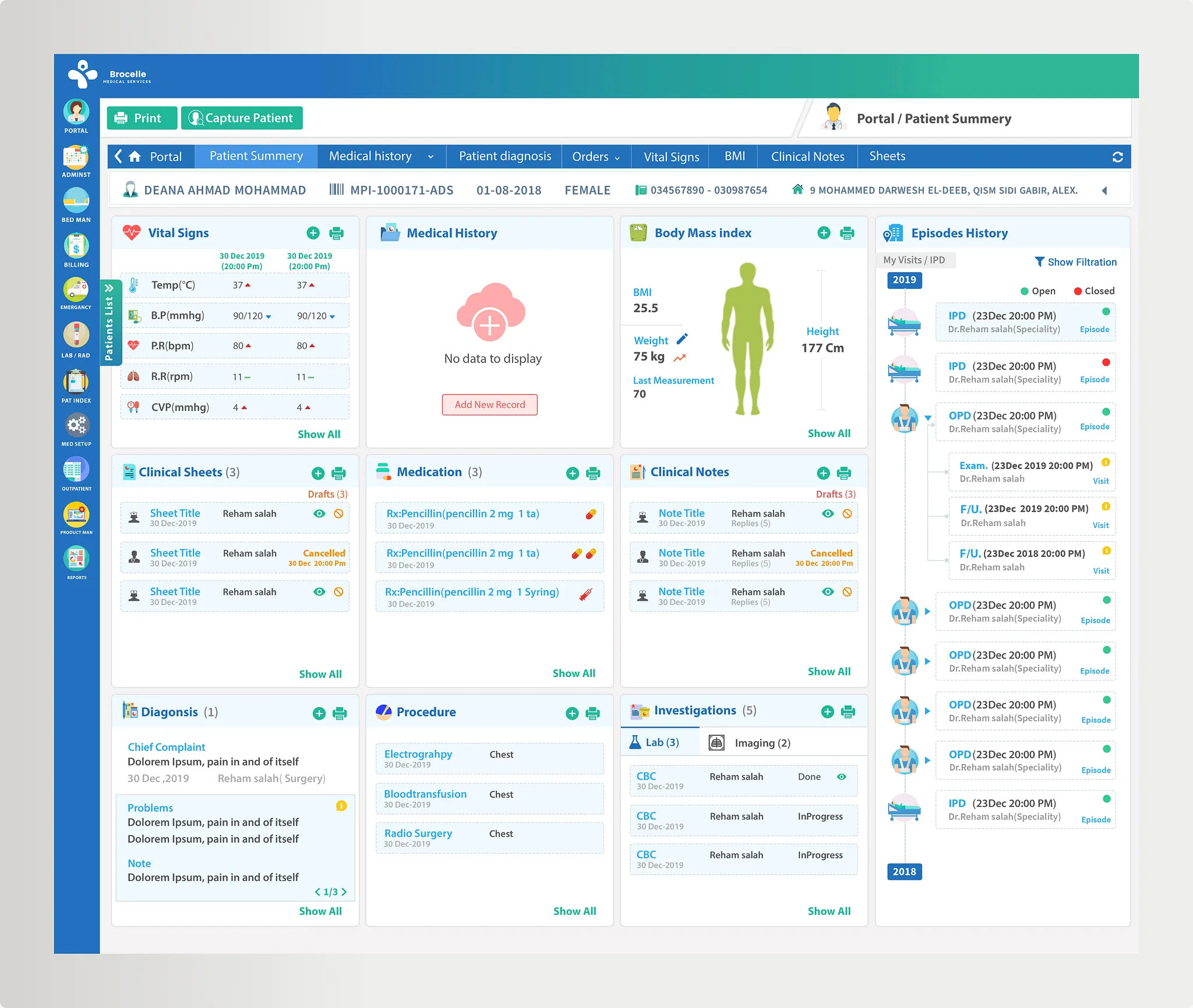Switch to the Patient Summery tab

click(x=255, y=156)
